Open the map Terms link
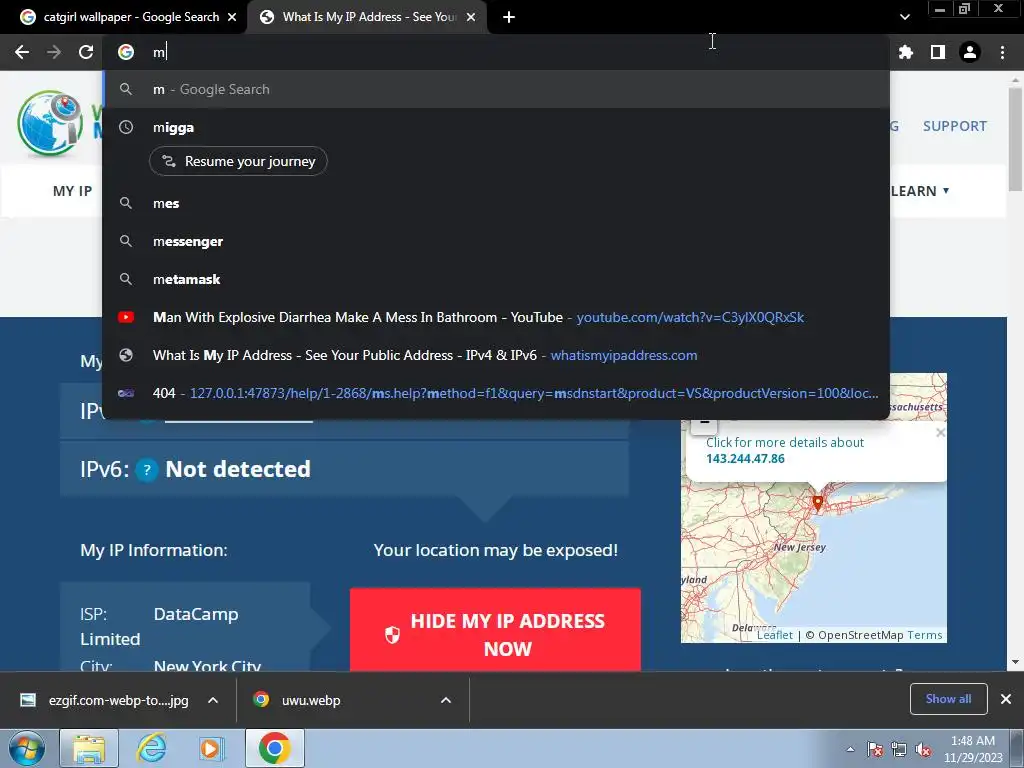This screenshot has height=768, width=1024. (925, 635)
